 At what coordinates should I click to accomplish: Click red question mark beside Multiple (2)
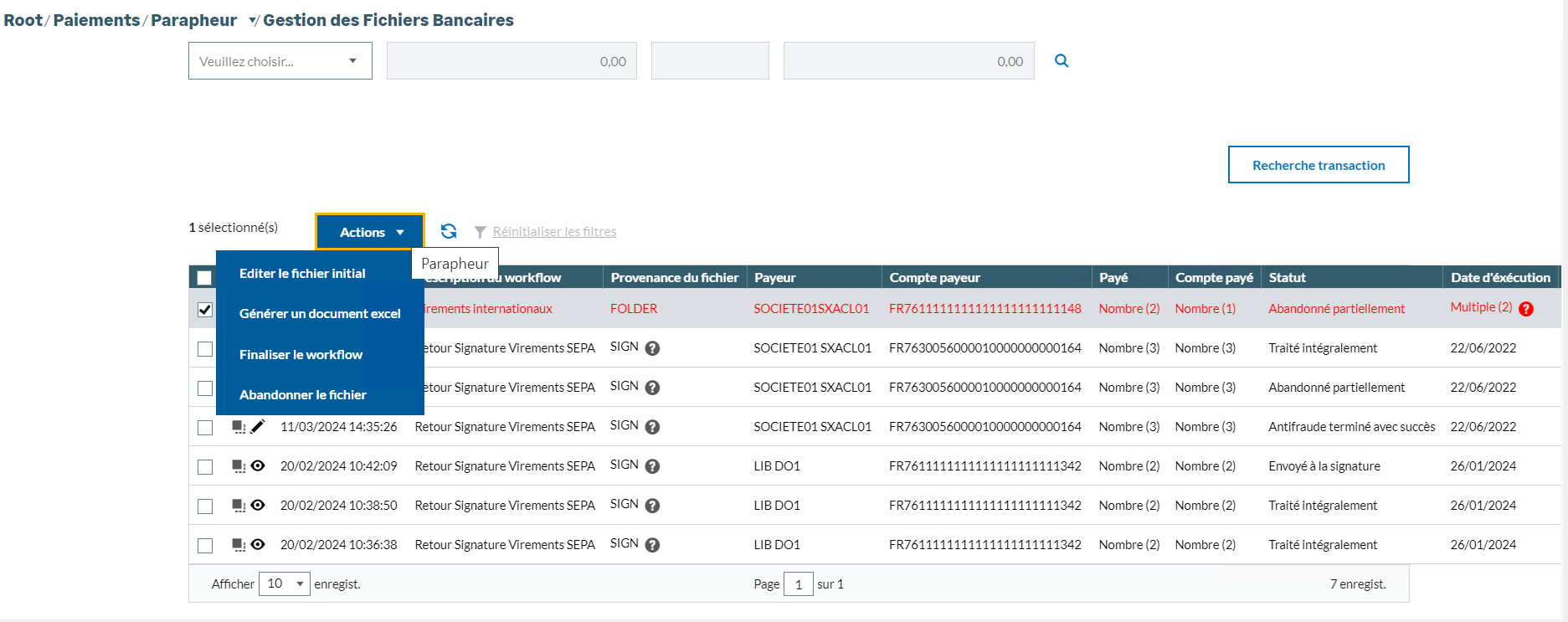[x=1526, y=309]
